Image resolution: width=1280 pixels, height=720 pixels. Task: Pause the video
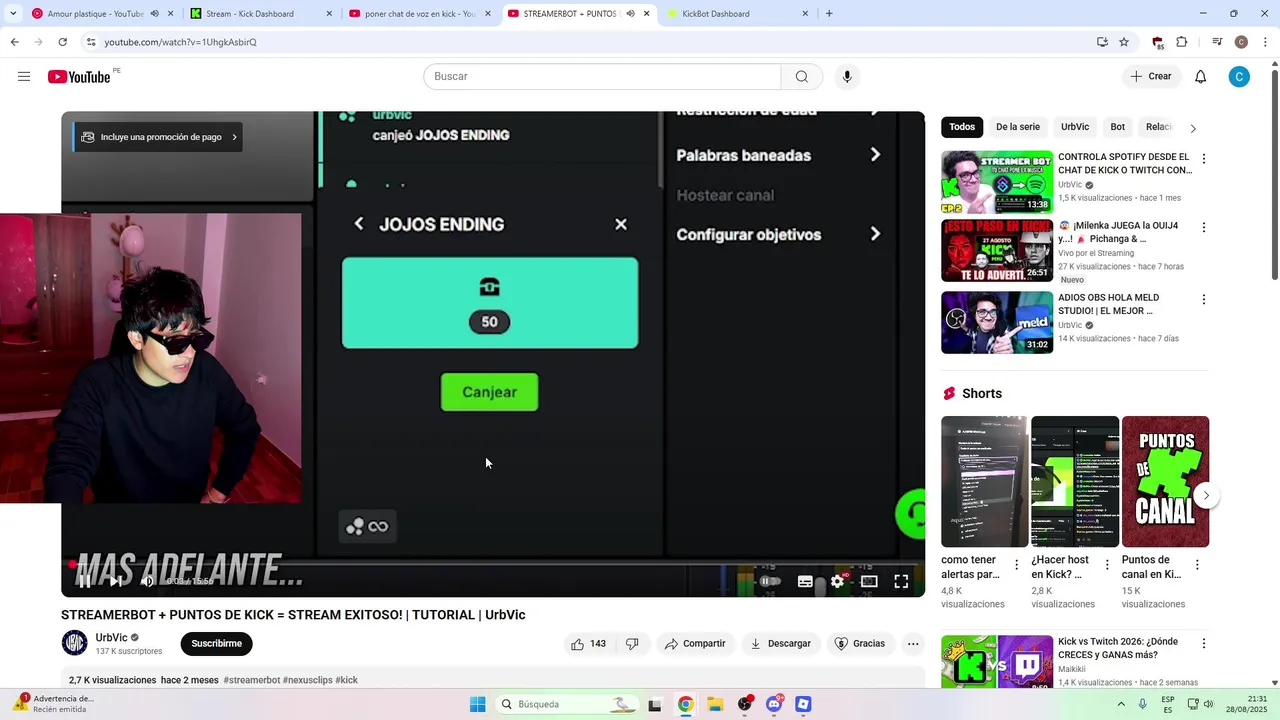coord(85,581)
